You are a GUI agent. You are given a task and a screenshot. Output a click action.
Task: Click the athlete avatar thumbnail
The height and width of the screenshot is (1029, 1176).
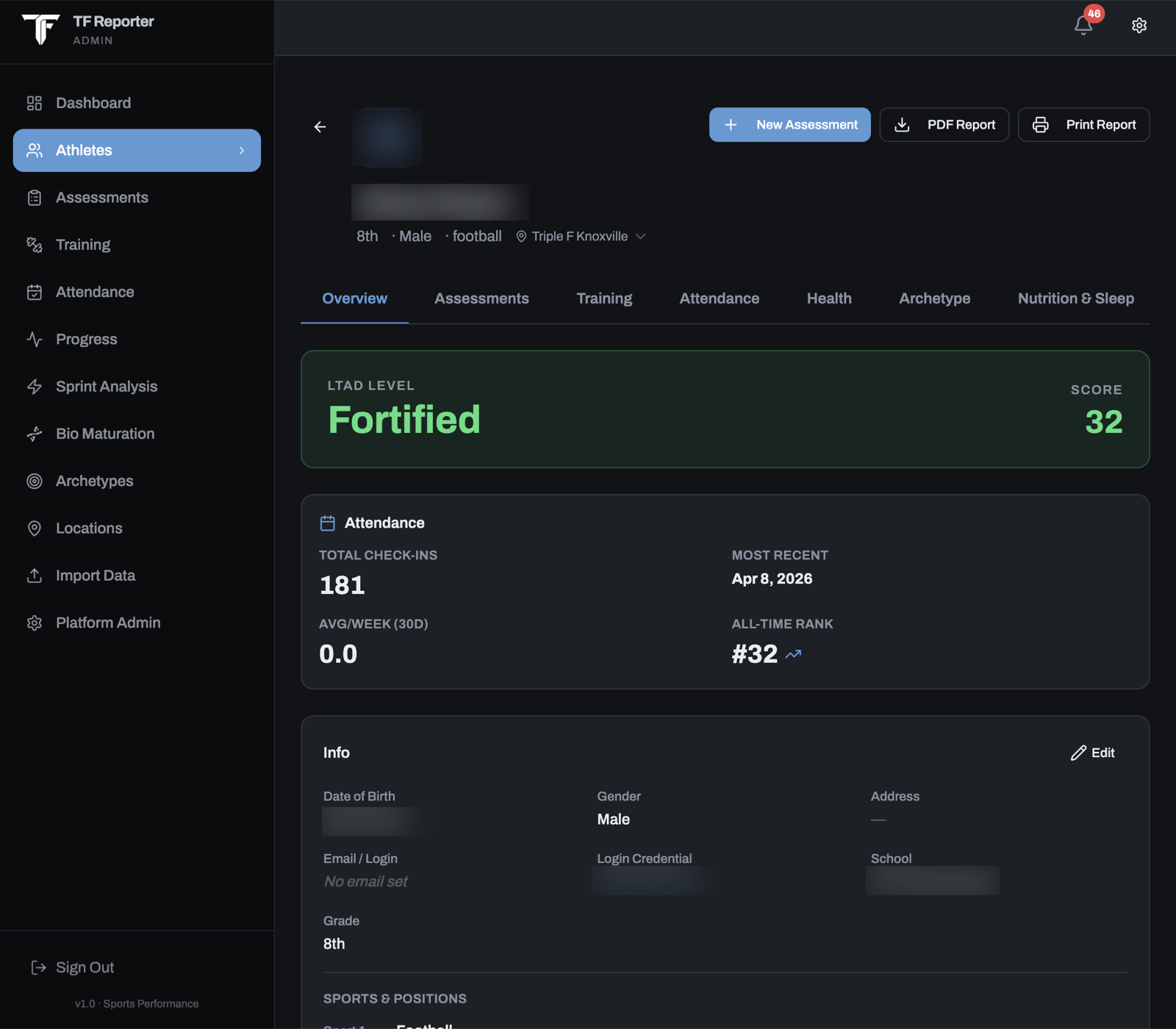[387, 137]
